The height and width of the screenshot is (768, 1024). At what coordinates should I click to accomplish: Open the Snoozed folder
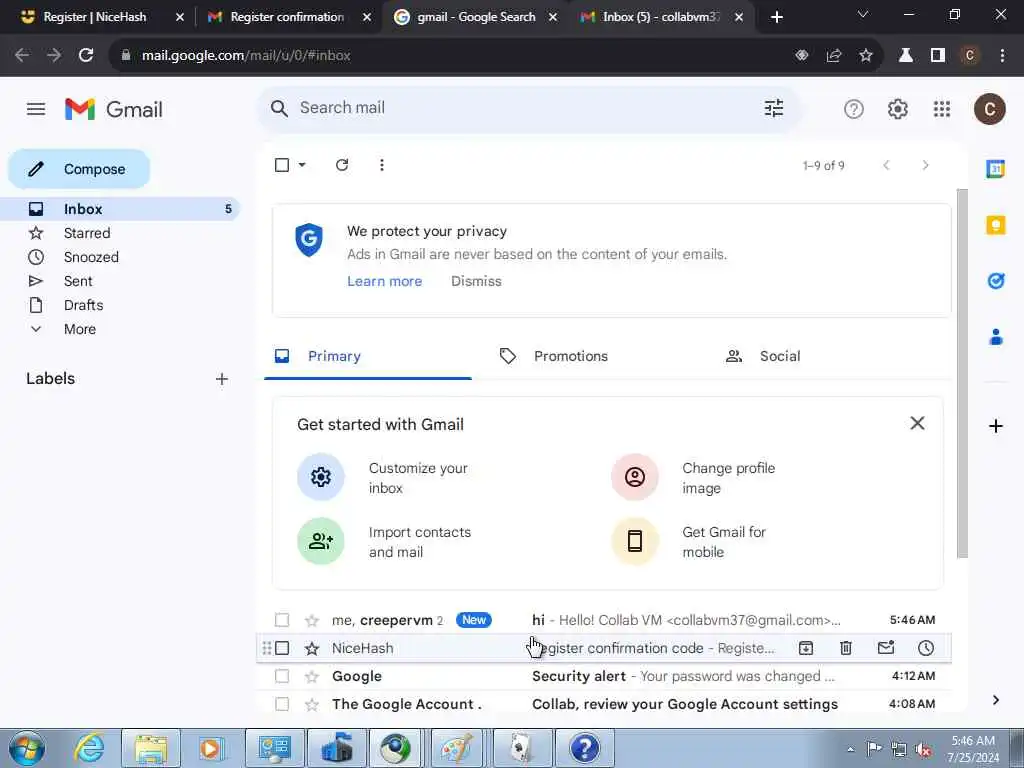click(91, 257)
